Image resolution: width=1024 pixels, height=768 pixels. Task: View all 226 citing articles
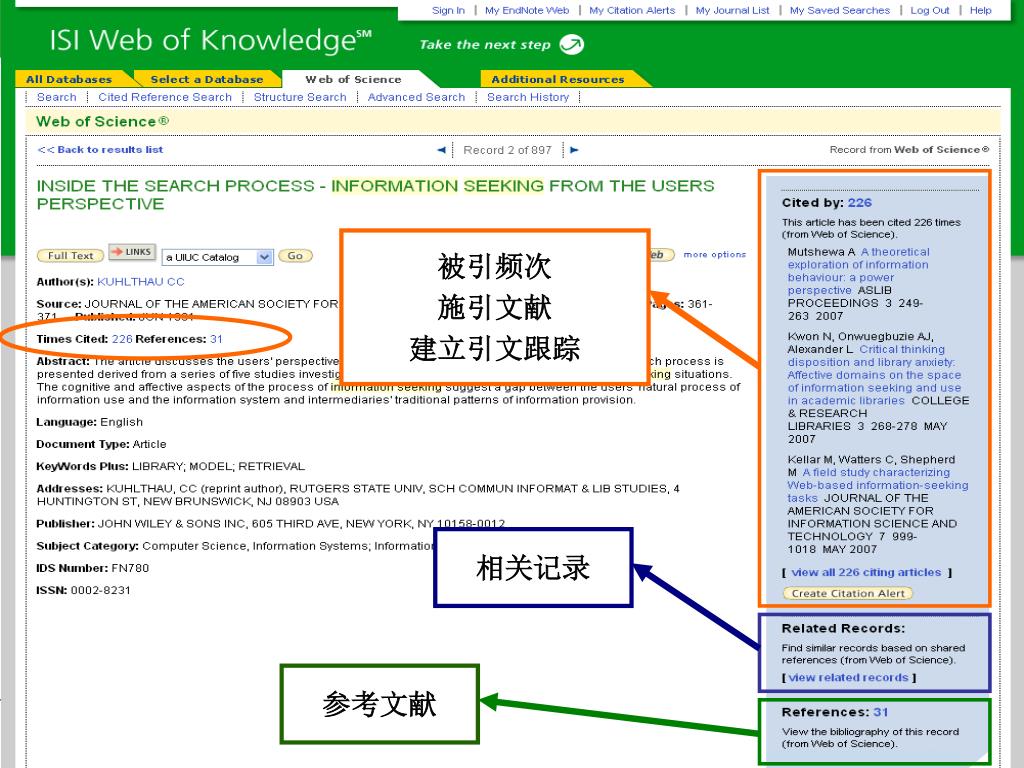point(866,573)
